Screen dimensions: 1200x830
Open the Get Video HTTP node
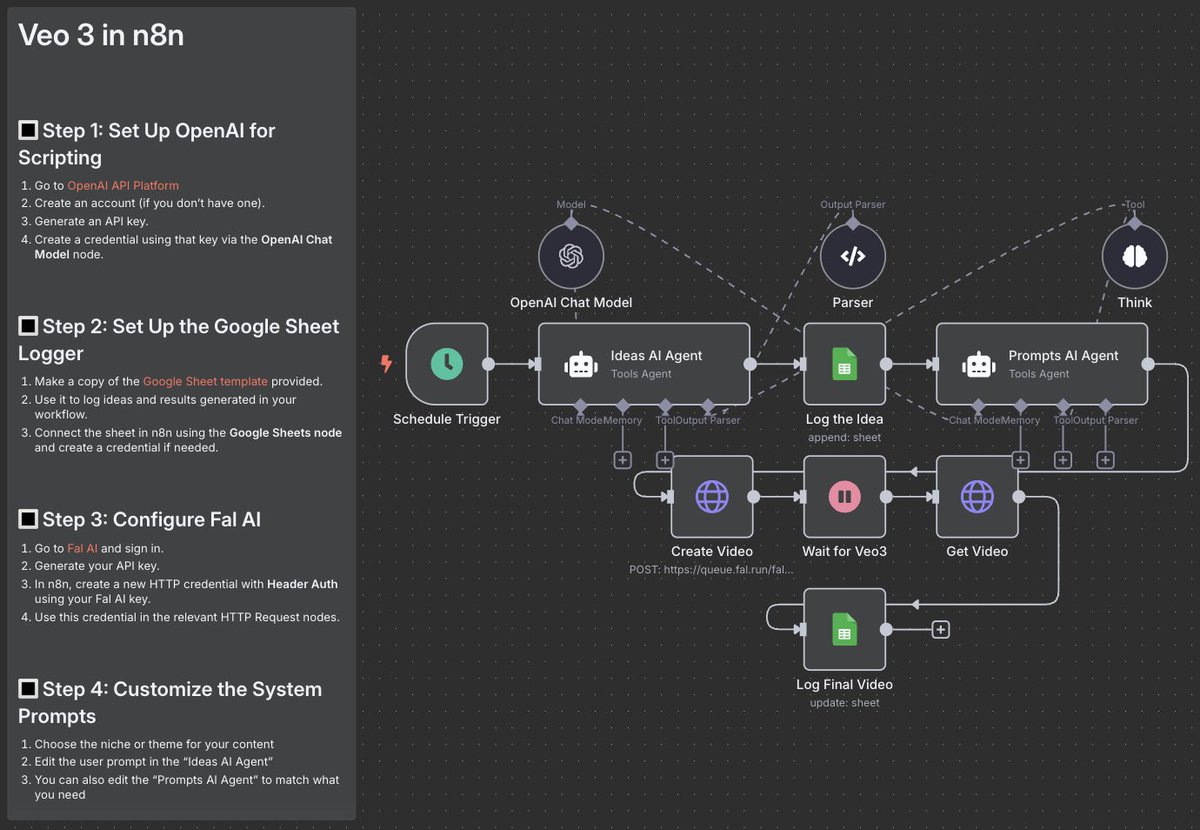point(977,496)
